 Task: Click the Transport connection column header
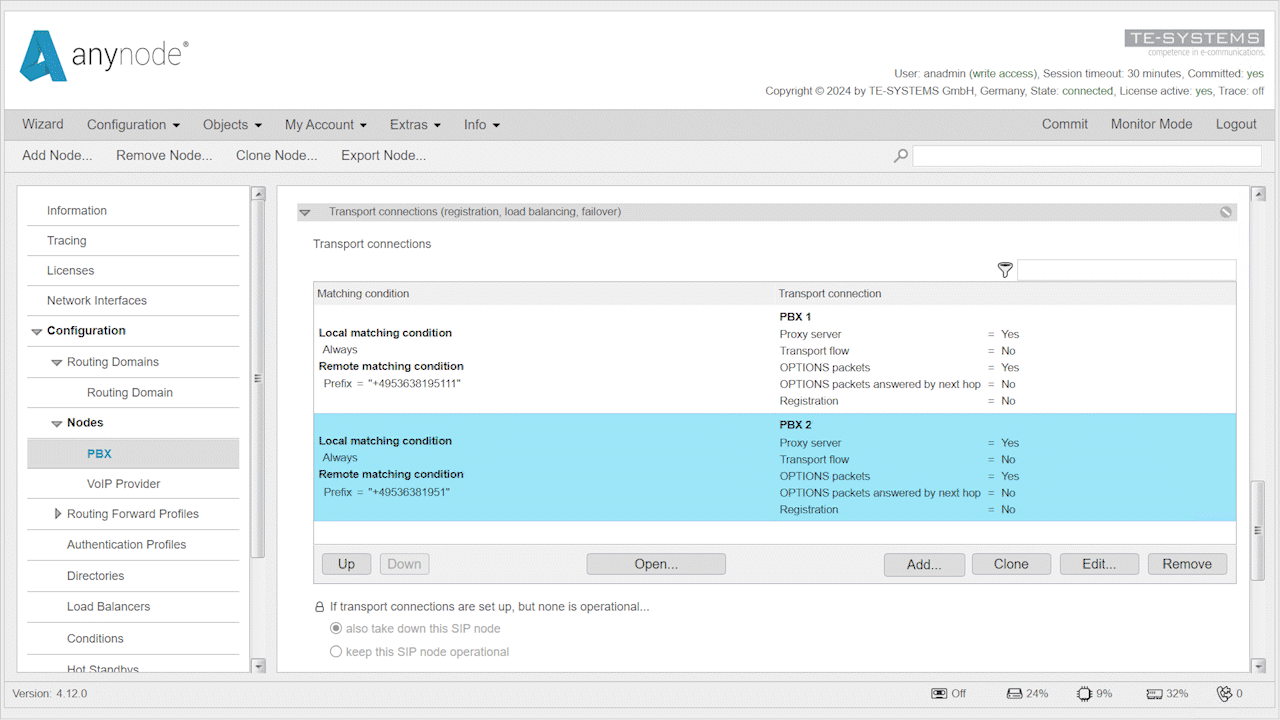click(x=830, y=294)
